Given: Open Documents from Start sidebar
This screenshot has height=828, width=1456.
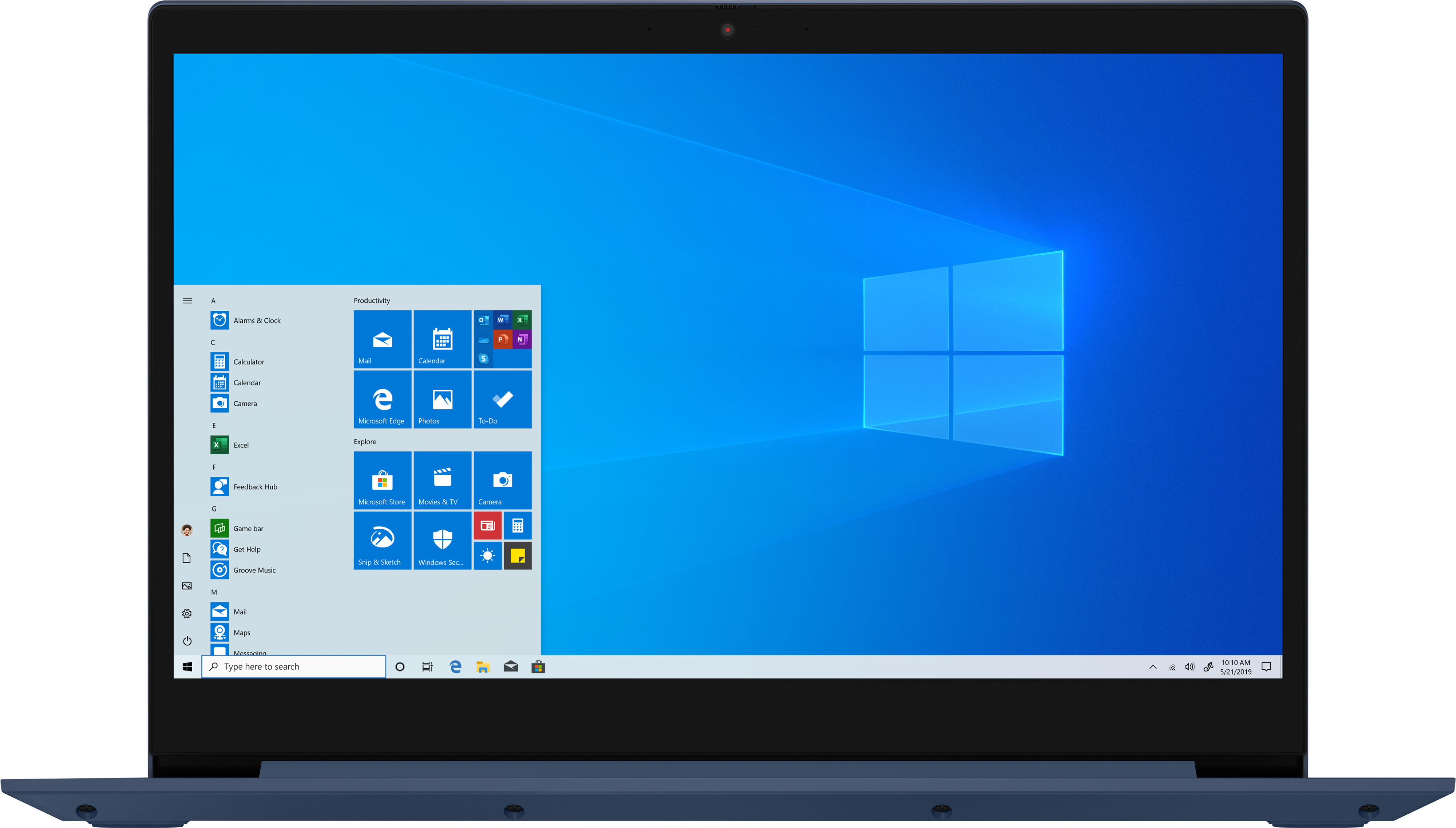Looking at the screenshot, I should (x=187, y=558).
